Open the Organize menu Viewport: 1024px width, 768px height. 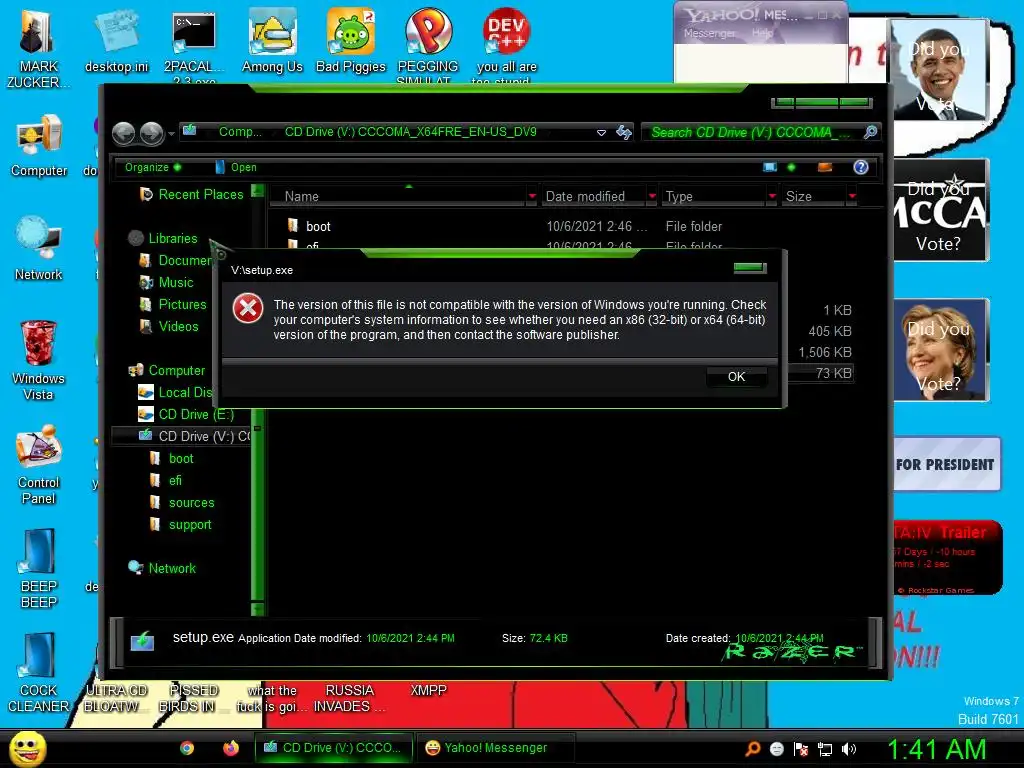(153, 167)
